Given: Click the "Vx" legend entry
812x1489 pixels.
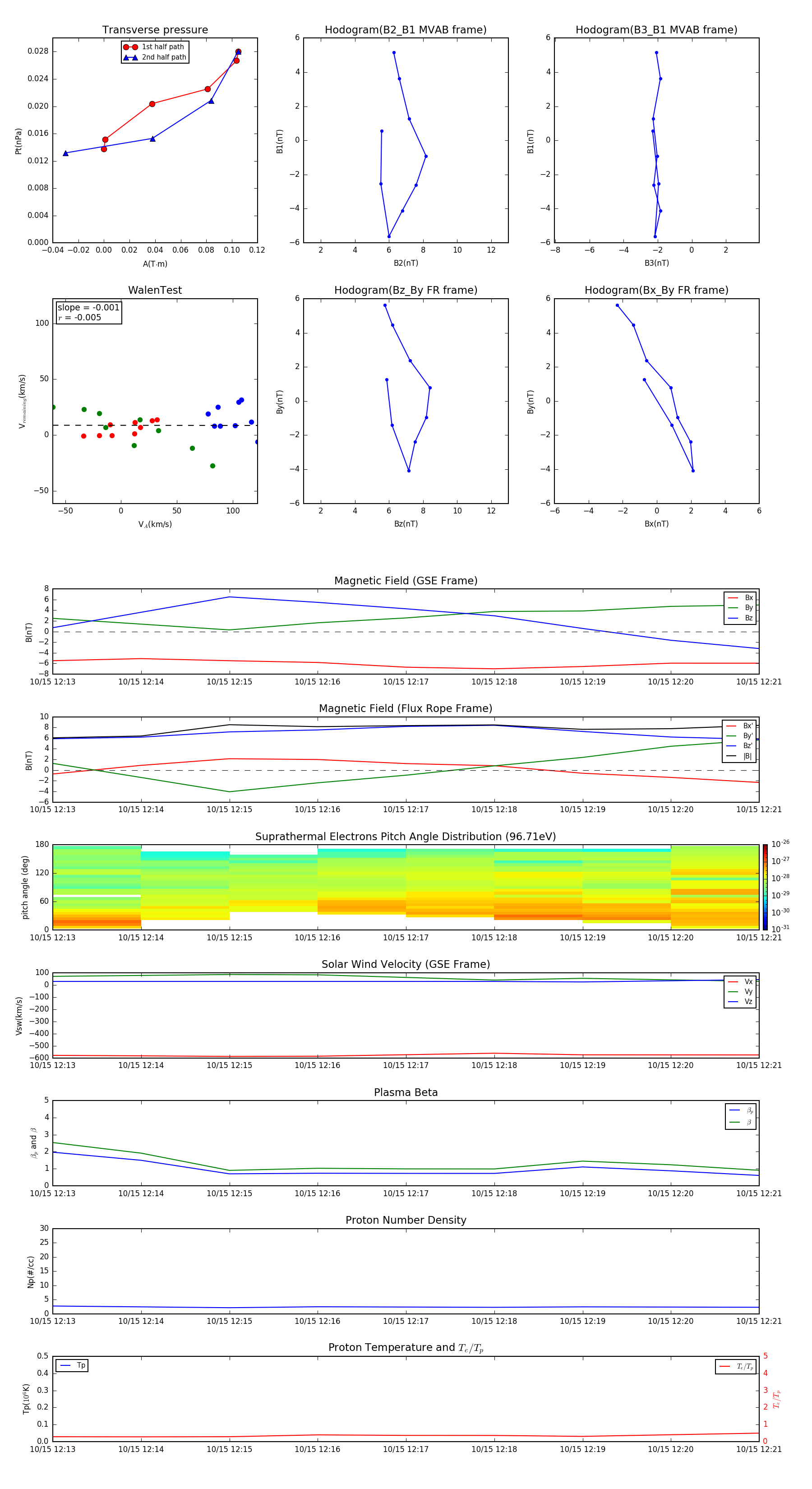Looking at the screenshot, I should pos(740,981).
